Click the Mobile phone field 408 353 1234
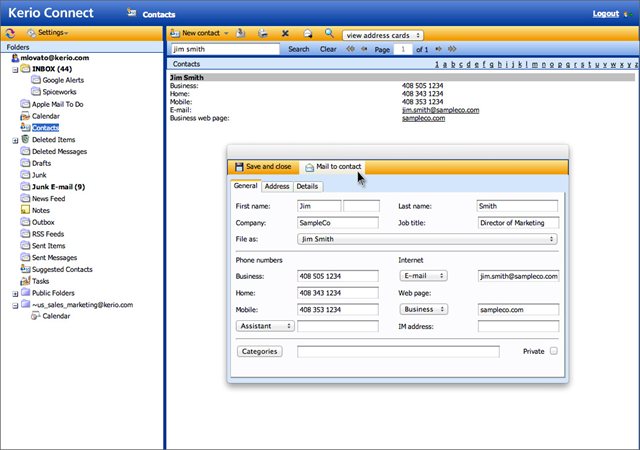The image size is (640, 450). (338, 310)
